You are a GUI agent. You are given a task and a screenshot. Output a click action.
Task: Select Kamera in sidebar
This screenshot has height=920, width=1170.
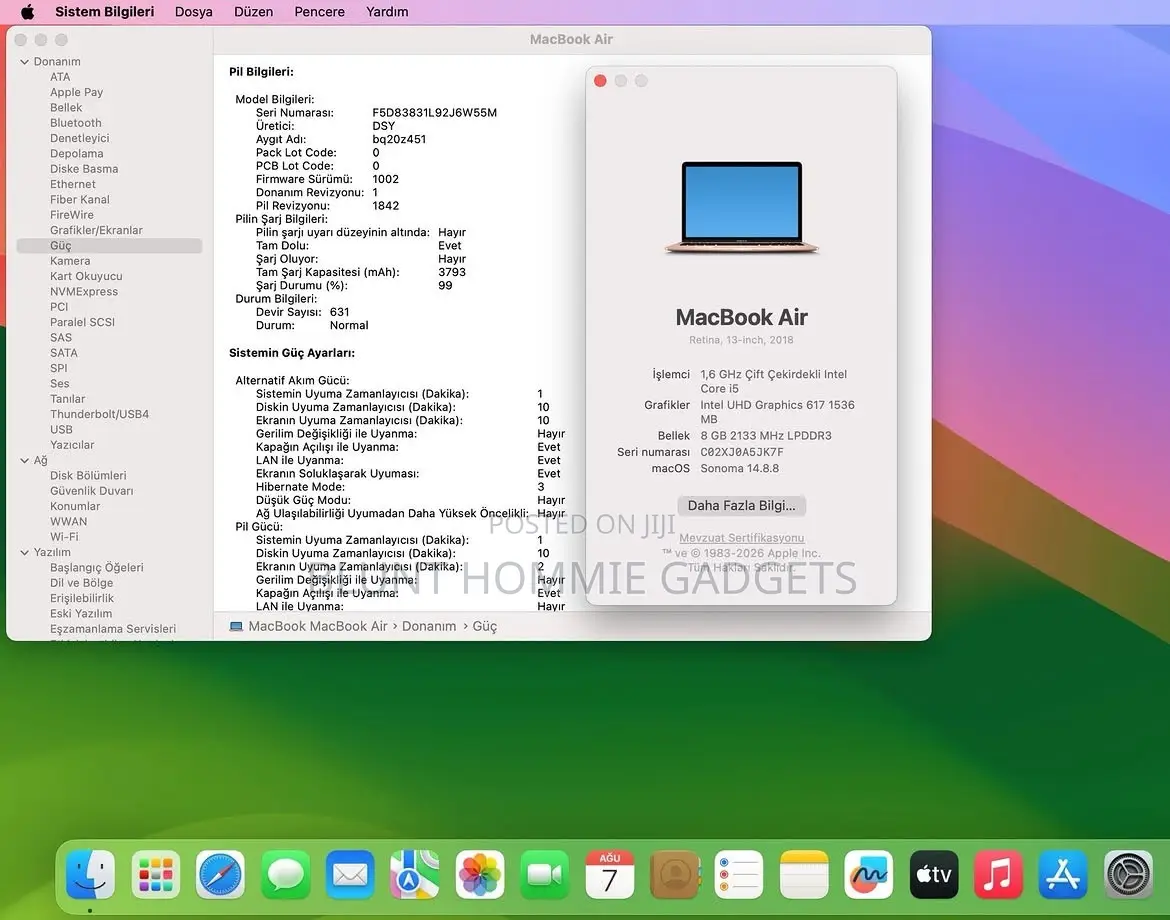point(69,261)
